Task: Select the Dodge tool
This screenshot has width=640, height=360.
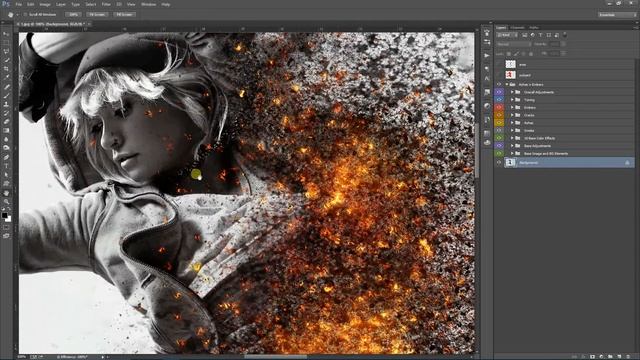Action: (x=6, y=148)
